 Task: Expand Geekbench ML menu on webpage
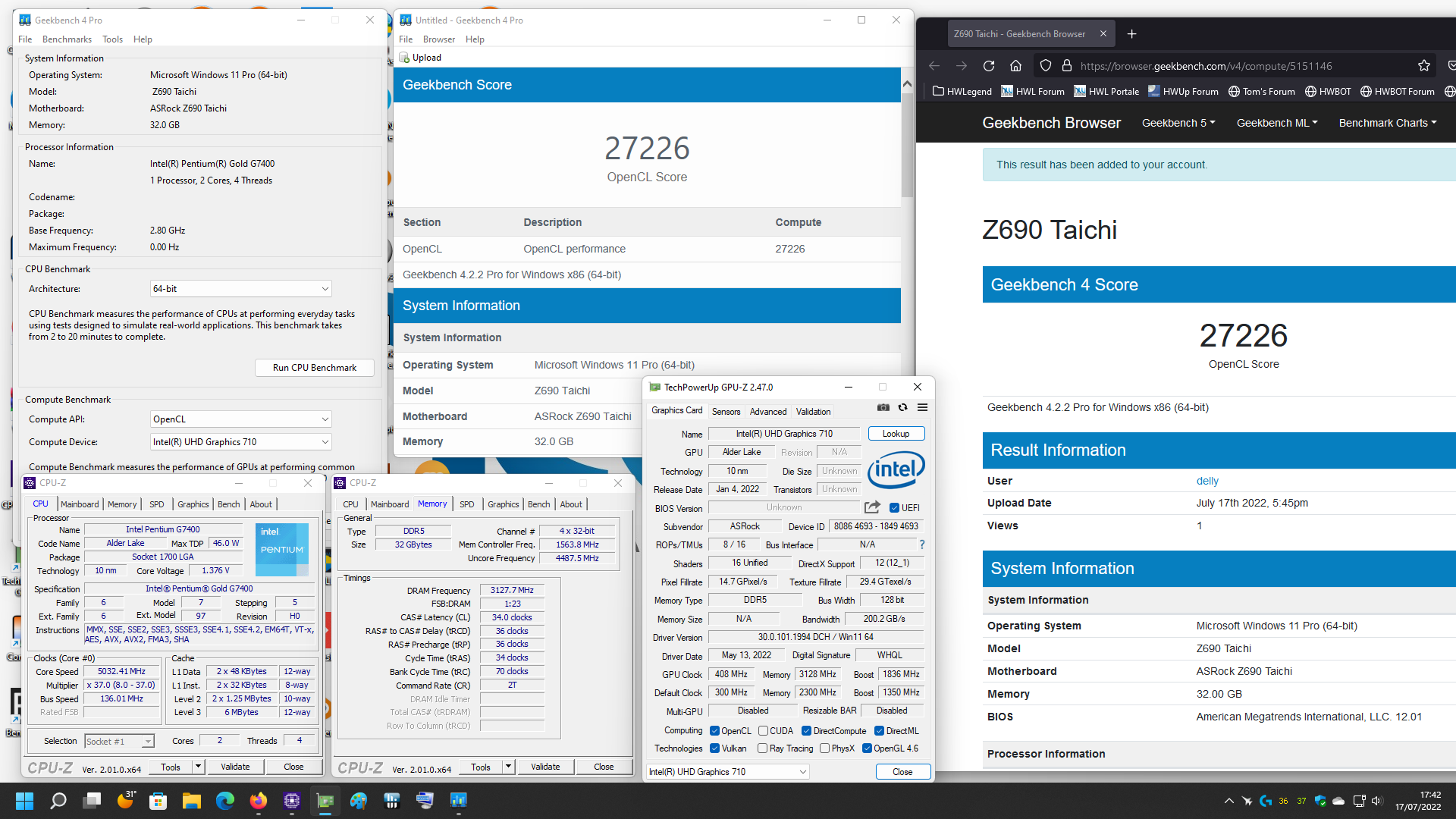click(1277, 123)
